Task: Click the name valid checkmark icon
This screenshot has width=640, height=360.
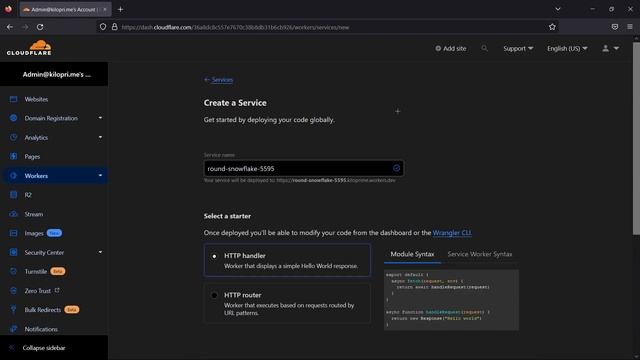Action: pyautogui.click(x=396, y=168)
